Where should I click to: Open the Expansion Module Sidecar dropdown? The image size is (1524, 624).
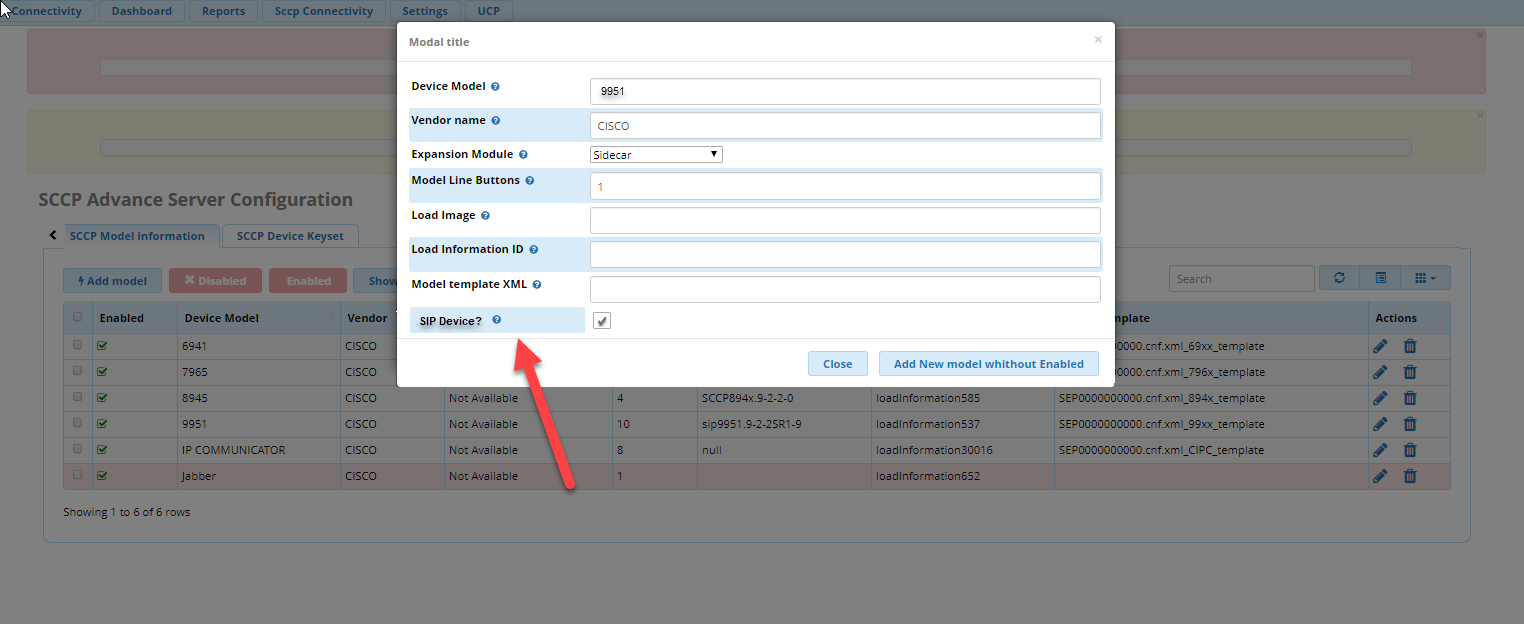coord(656,155)
